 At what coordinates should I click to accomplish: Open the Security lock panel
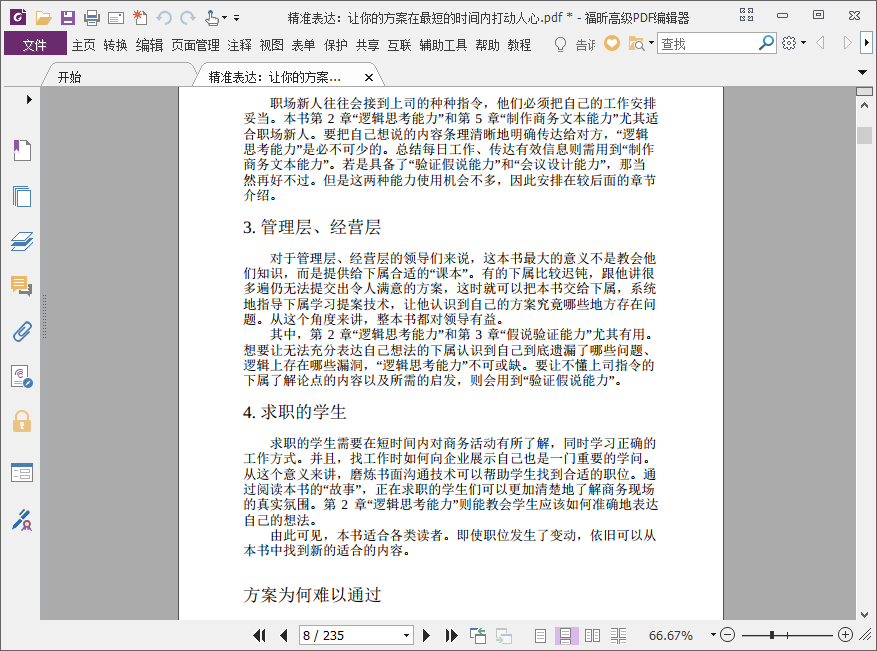pos(22,421)
